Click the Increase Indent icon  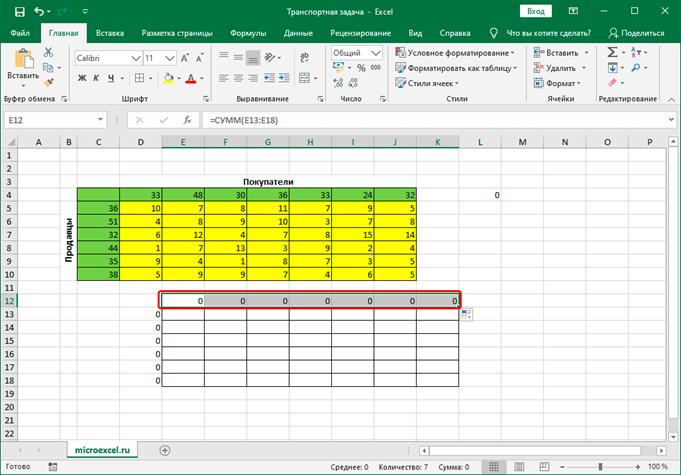(x=284, y=78)
